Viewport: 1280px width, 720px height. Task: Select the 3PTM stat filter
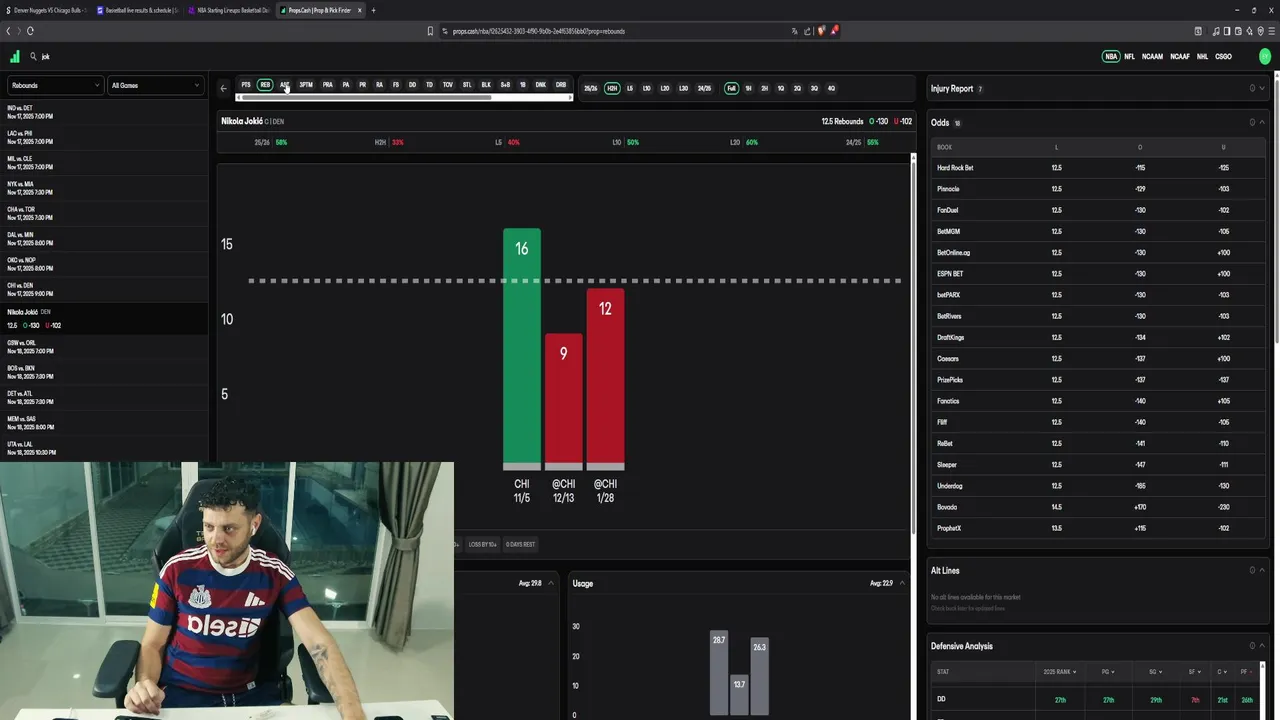coord(306,85)
